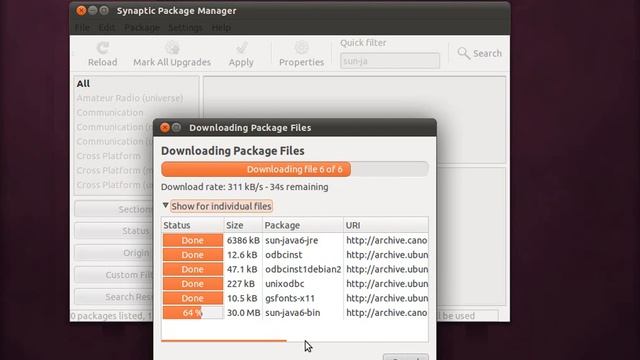Click the Origin filter button
640x360 pixels.
click(x=114, y=253)
